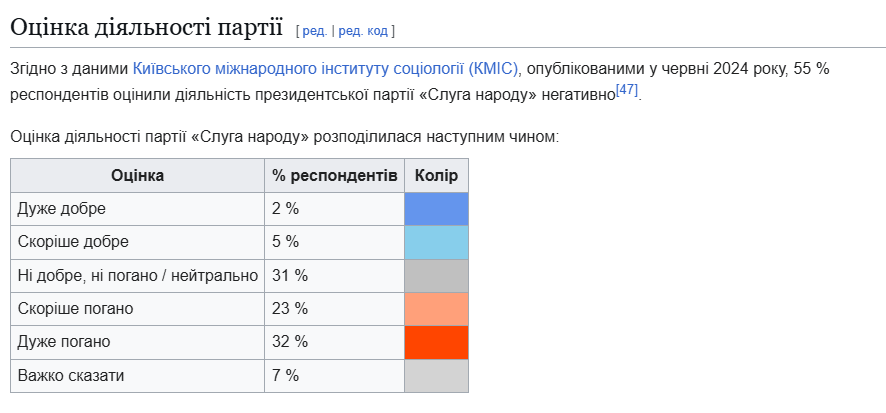Click the "Важко сказати" row label

[x=71, y=376]
